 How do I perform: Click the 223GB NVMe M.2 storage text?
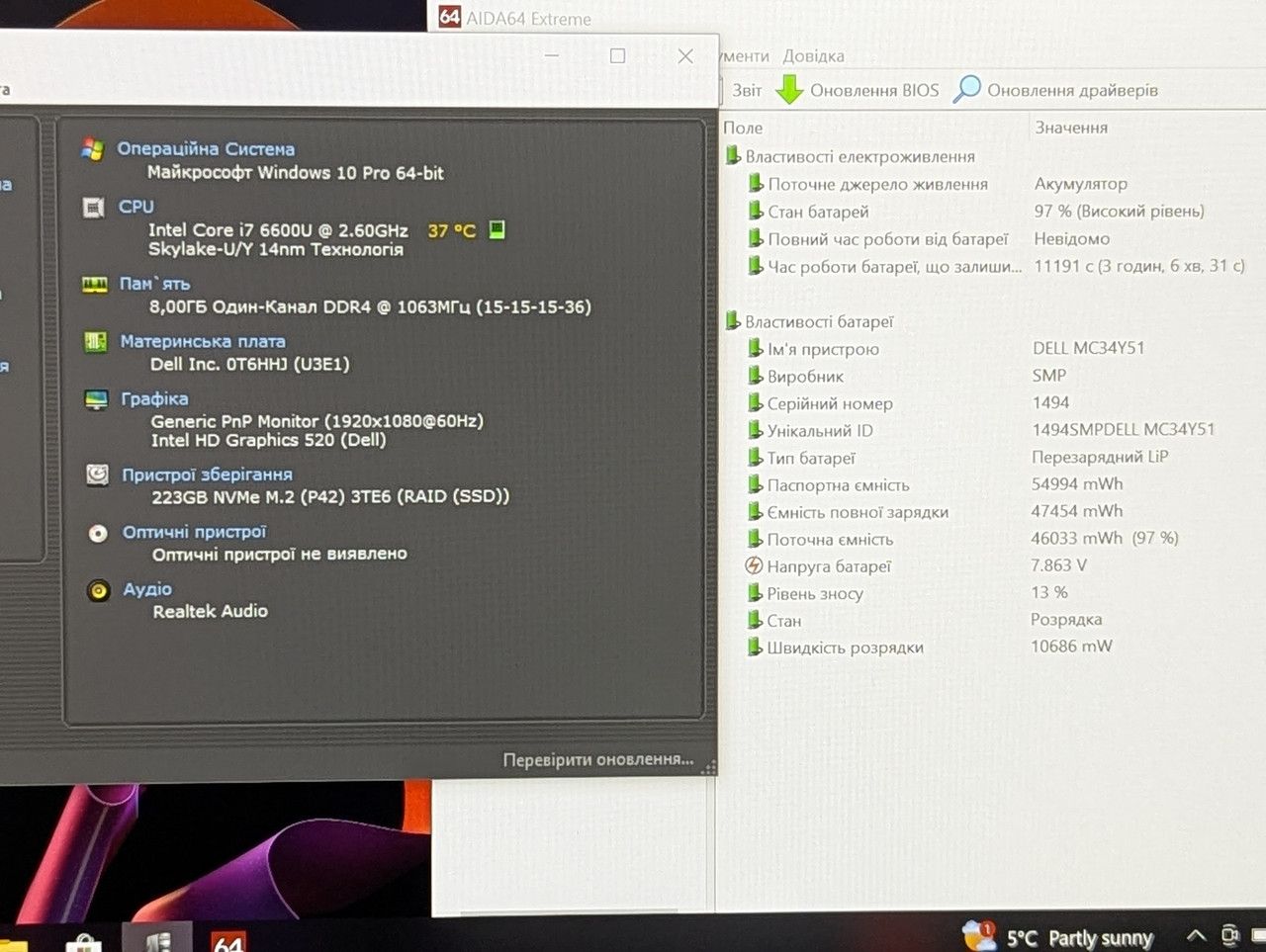[330, 496]
